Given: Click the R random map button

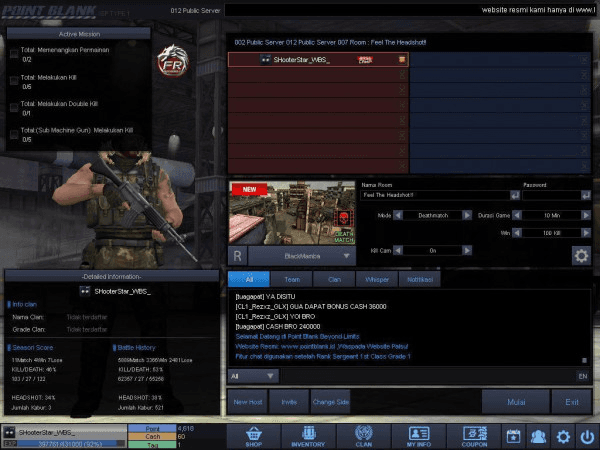Looking at the screenshot, I should coord(237,256).
